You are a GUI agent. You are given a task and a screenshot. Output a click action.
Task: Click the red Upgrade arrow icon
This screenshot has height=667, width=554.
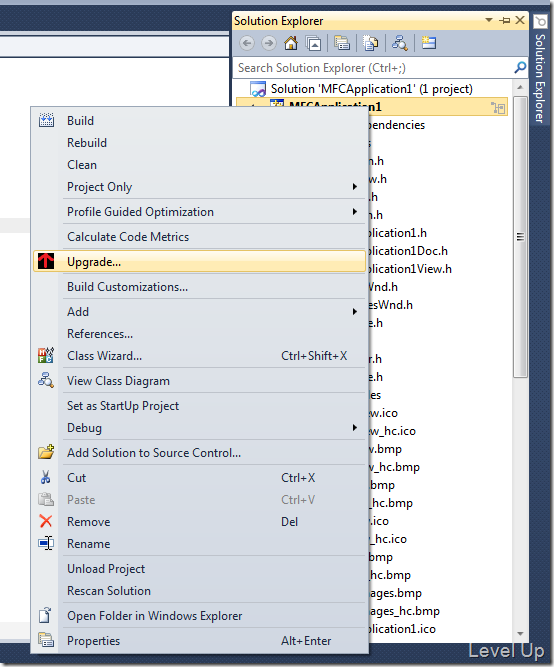pos(46,261)
